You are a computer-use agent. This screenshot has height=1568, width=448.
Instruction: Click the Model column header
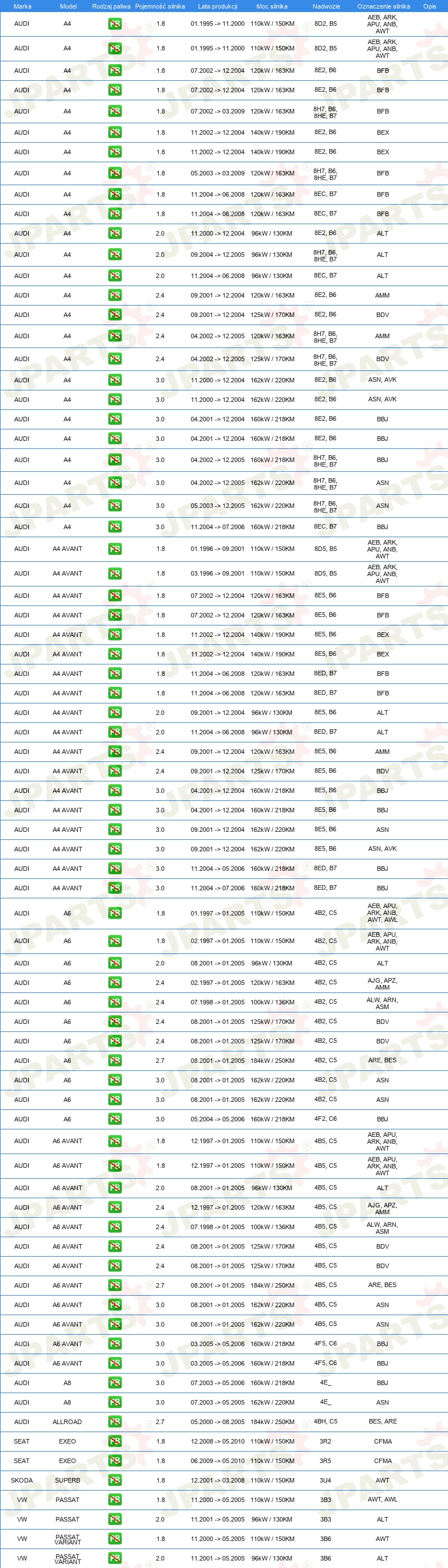[68, 6]
